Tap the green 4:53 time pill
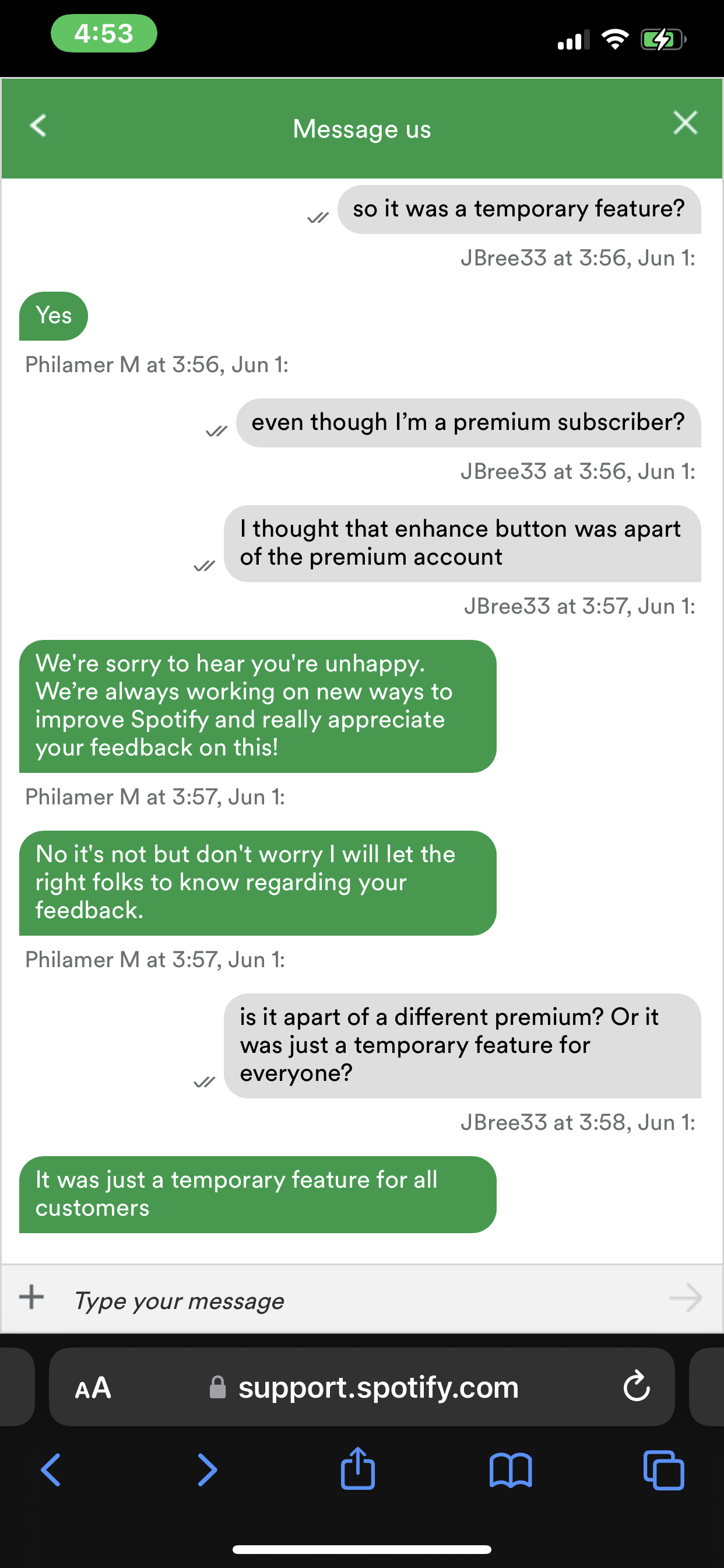The width and height of the screenshot is (724, 1568). click(103, 33)
